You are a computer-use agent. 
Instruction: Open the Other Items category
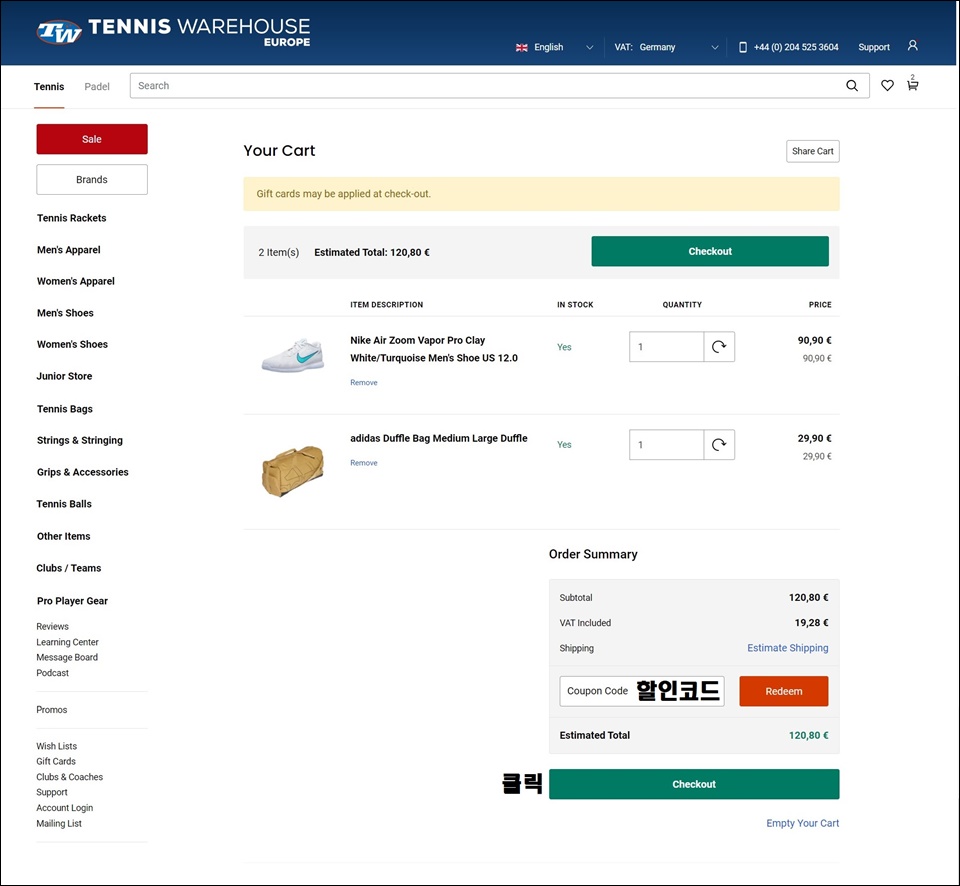pyautogui.click(x=64, y=536)
